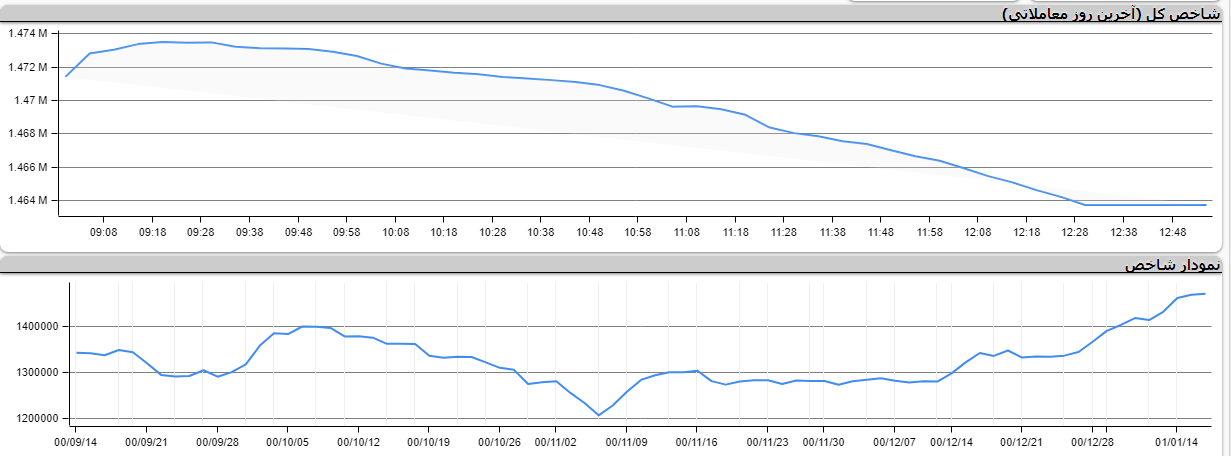Click the 00/09/14 date label

[76, 441]
